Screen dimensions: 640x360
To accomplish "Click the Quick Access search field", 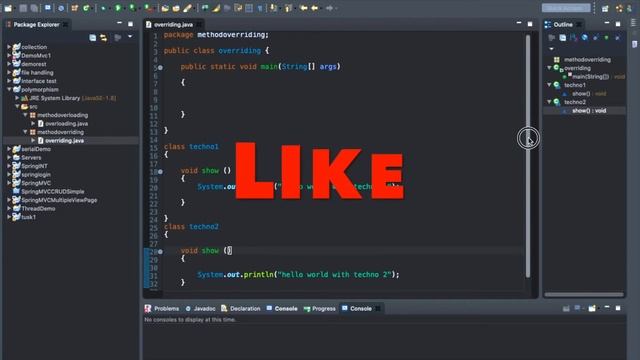I will point(566,8).
